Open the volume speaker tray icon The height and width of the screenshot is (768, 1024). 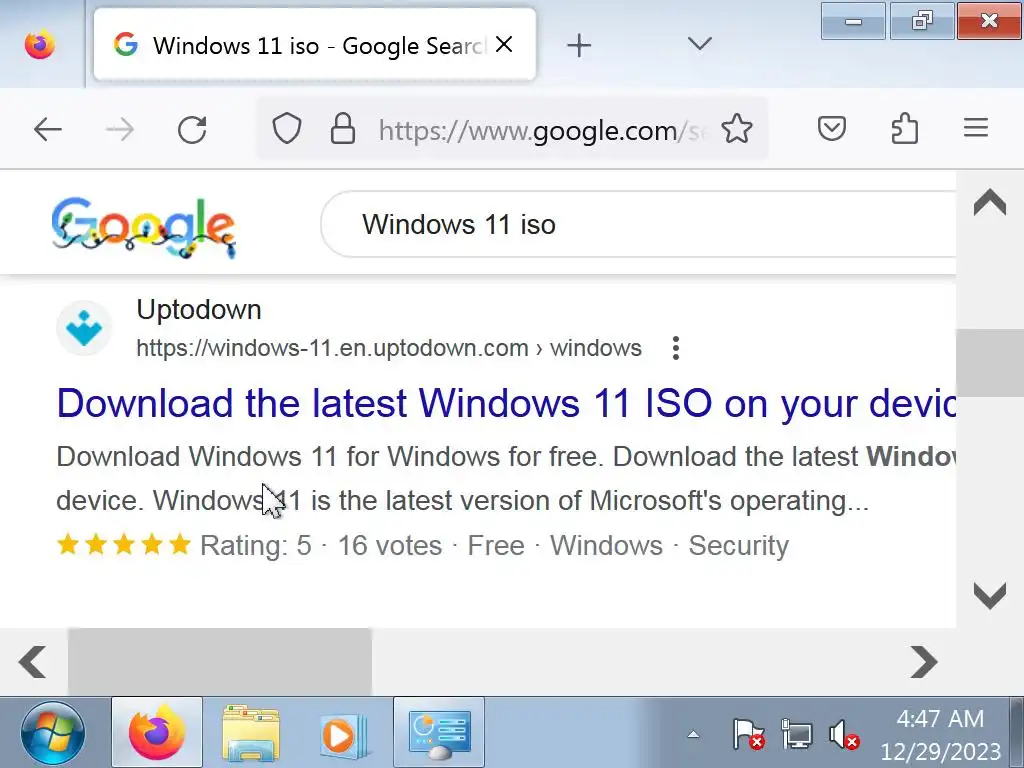(844, 734)
